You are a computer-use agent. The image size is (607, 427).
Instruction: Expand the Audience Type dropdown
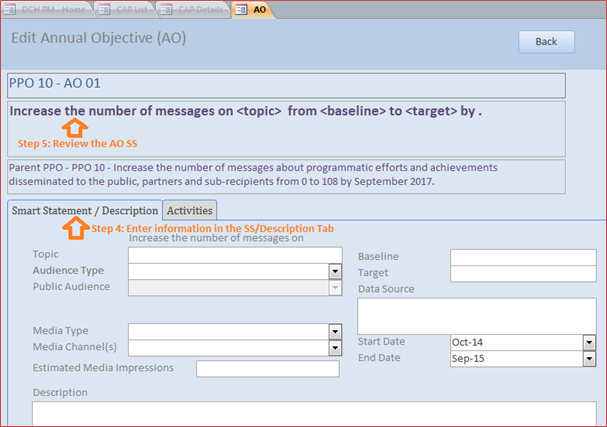tap(335, 271)
